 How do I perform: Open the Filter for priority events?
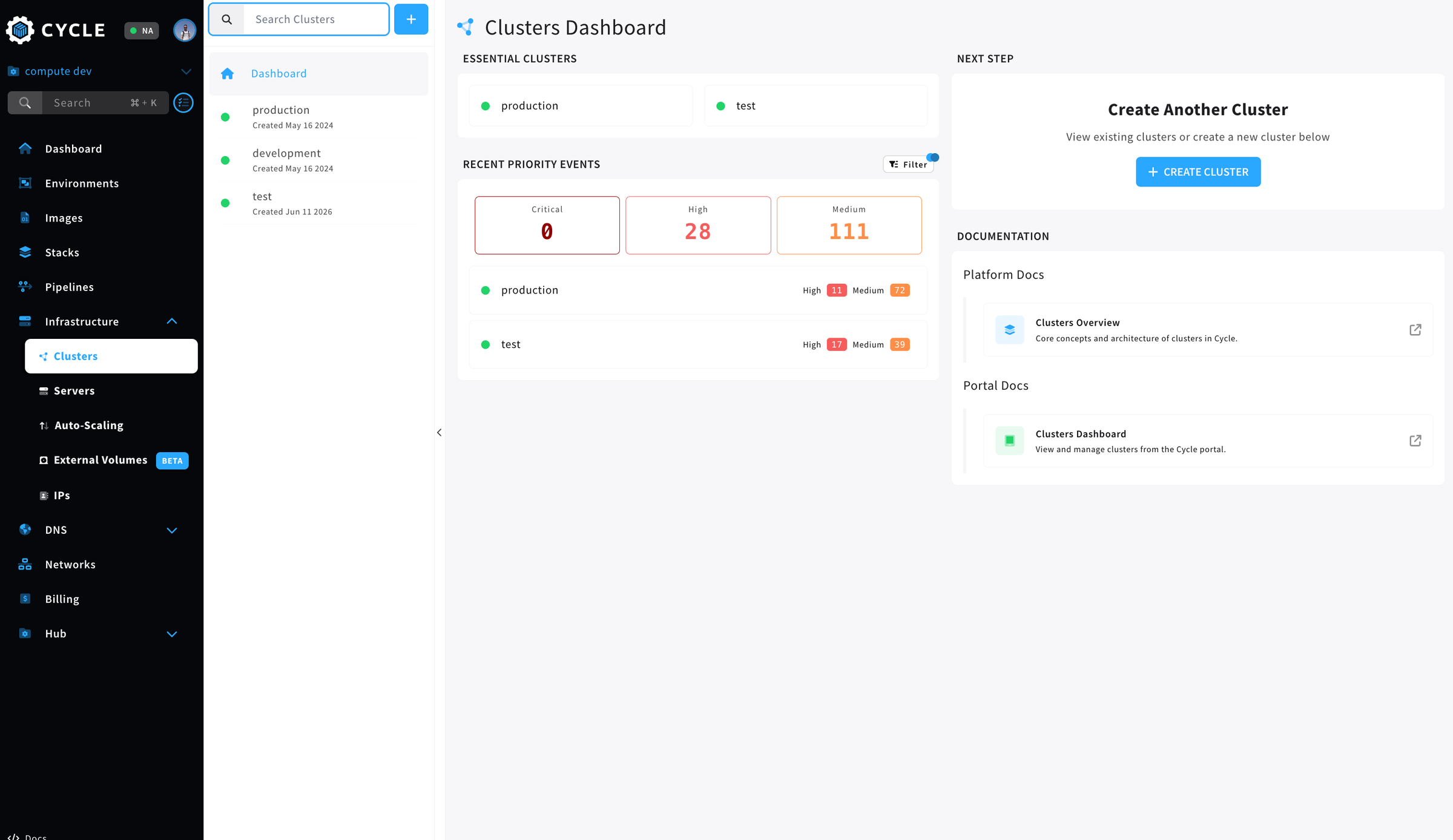(x=908, y=165)
